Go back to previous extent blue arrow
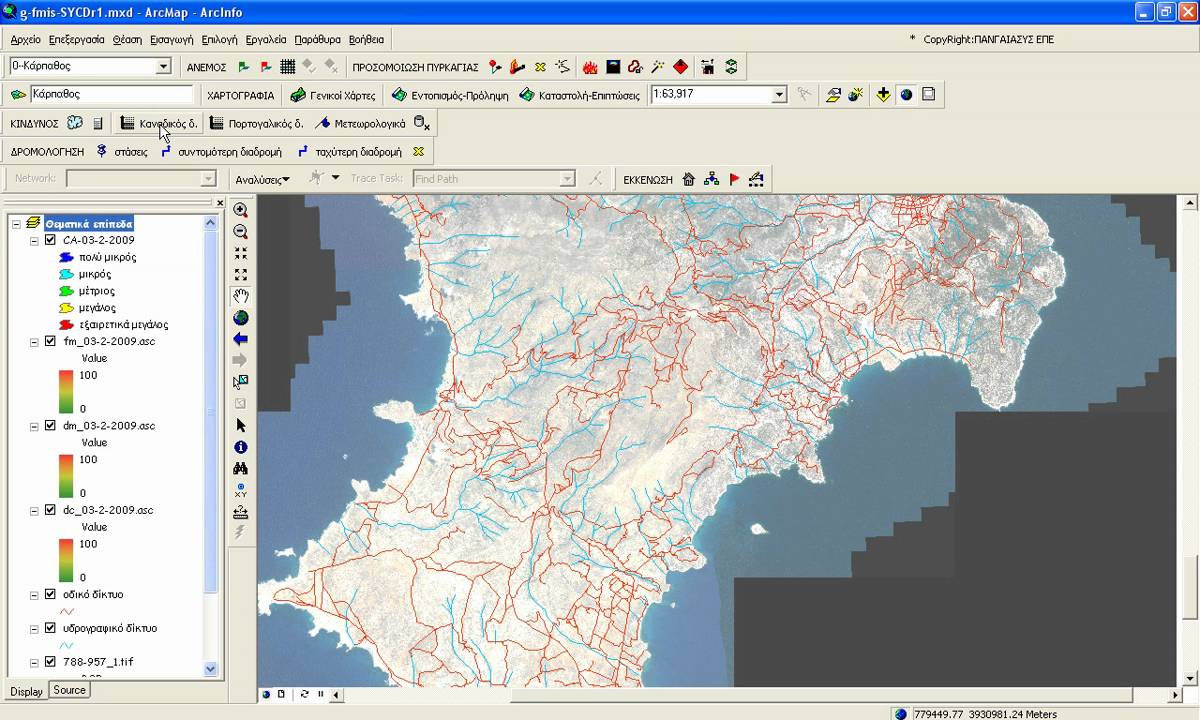The height and width of the screenshot is (720, 1200). click(x=240, y=340)
